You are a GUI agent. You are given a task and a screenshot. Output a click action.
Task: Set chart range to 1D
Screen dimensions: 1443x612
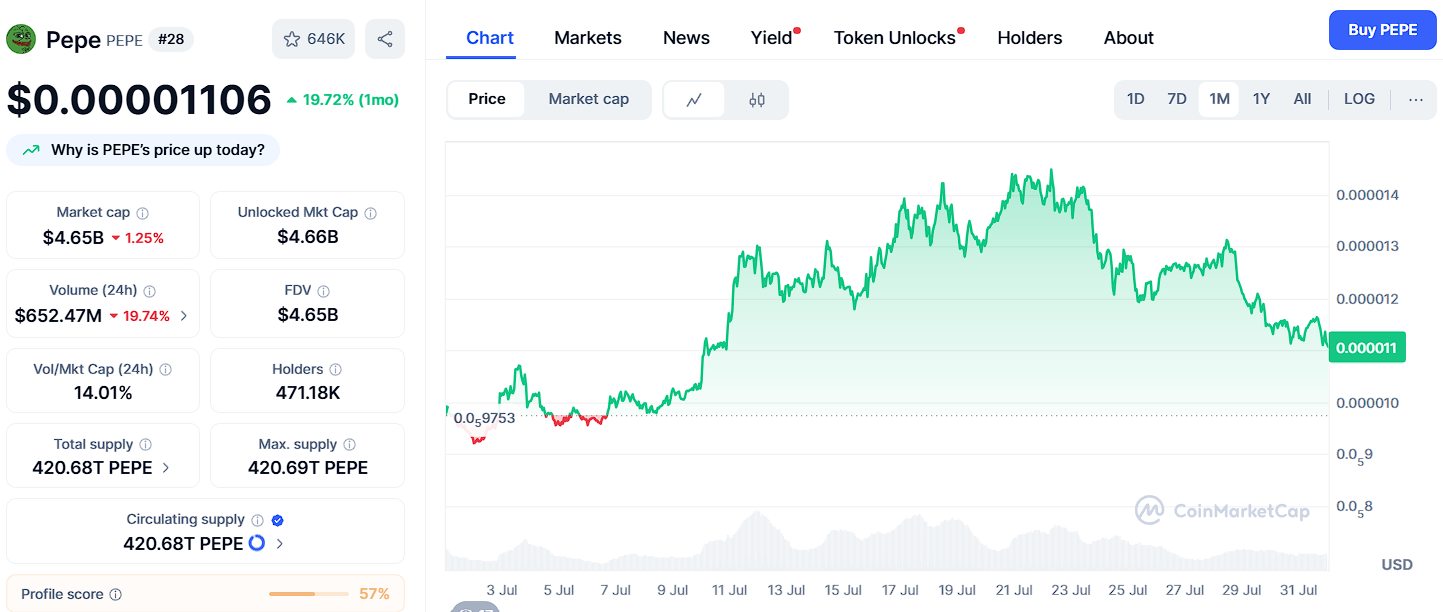point(1136,99)
